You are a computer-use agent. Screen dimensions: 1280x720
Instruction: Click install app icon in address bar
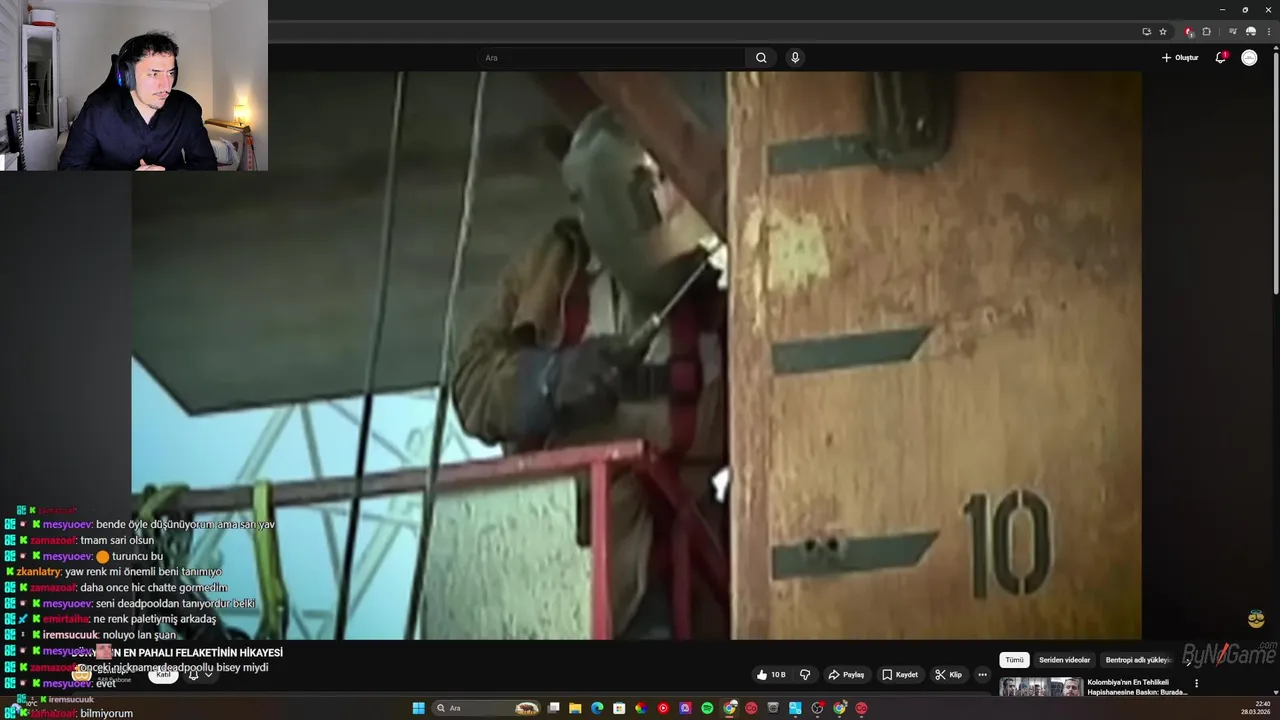pyautogui.click(x=1146, y=32)
